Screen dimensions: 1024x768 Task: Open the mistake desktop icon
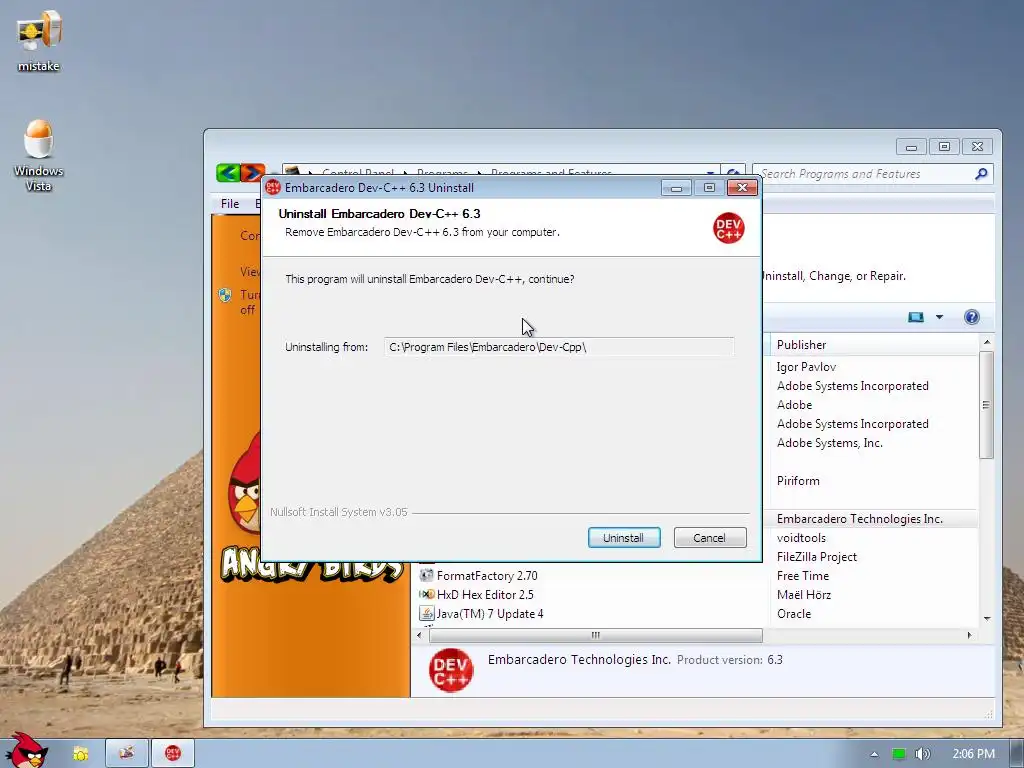(x=39, y=40)
